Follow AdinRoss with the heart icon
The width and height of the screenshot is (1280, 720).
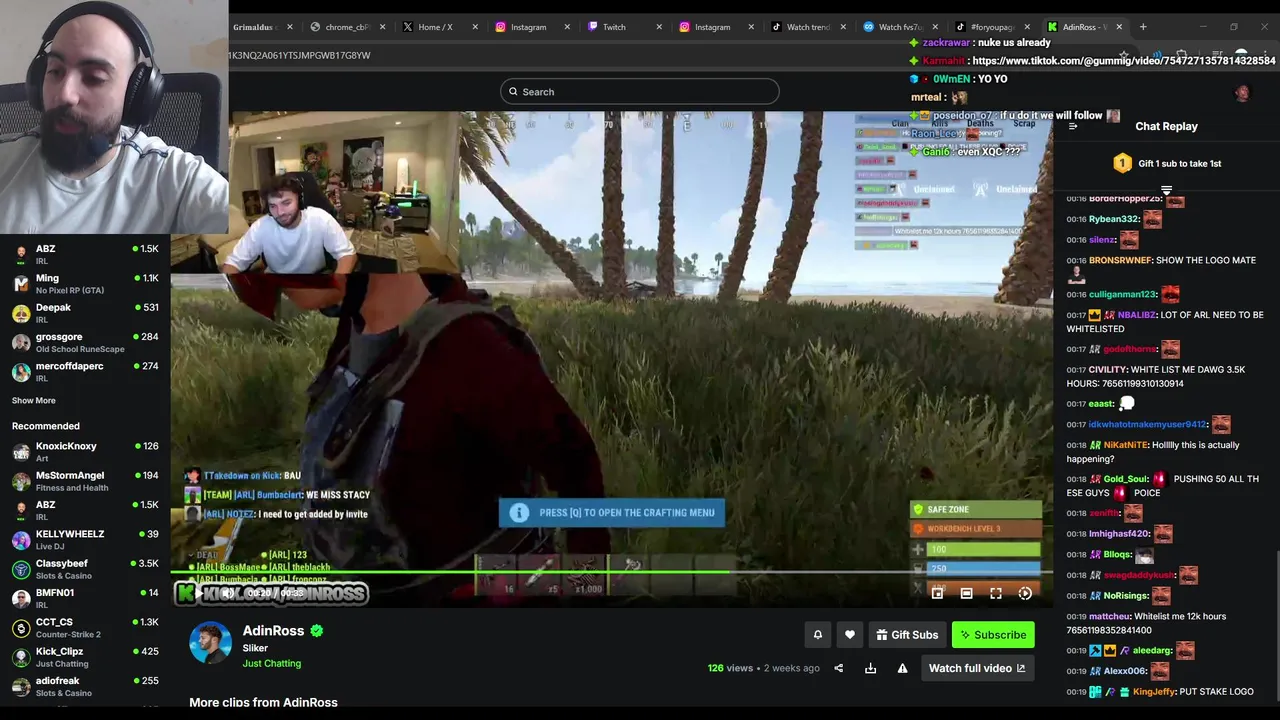(x=850, y=635)
